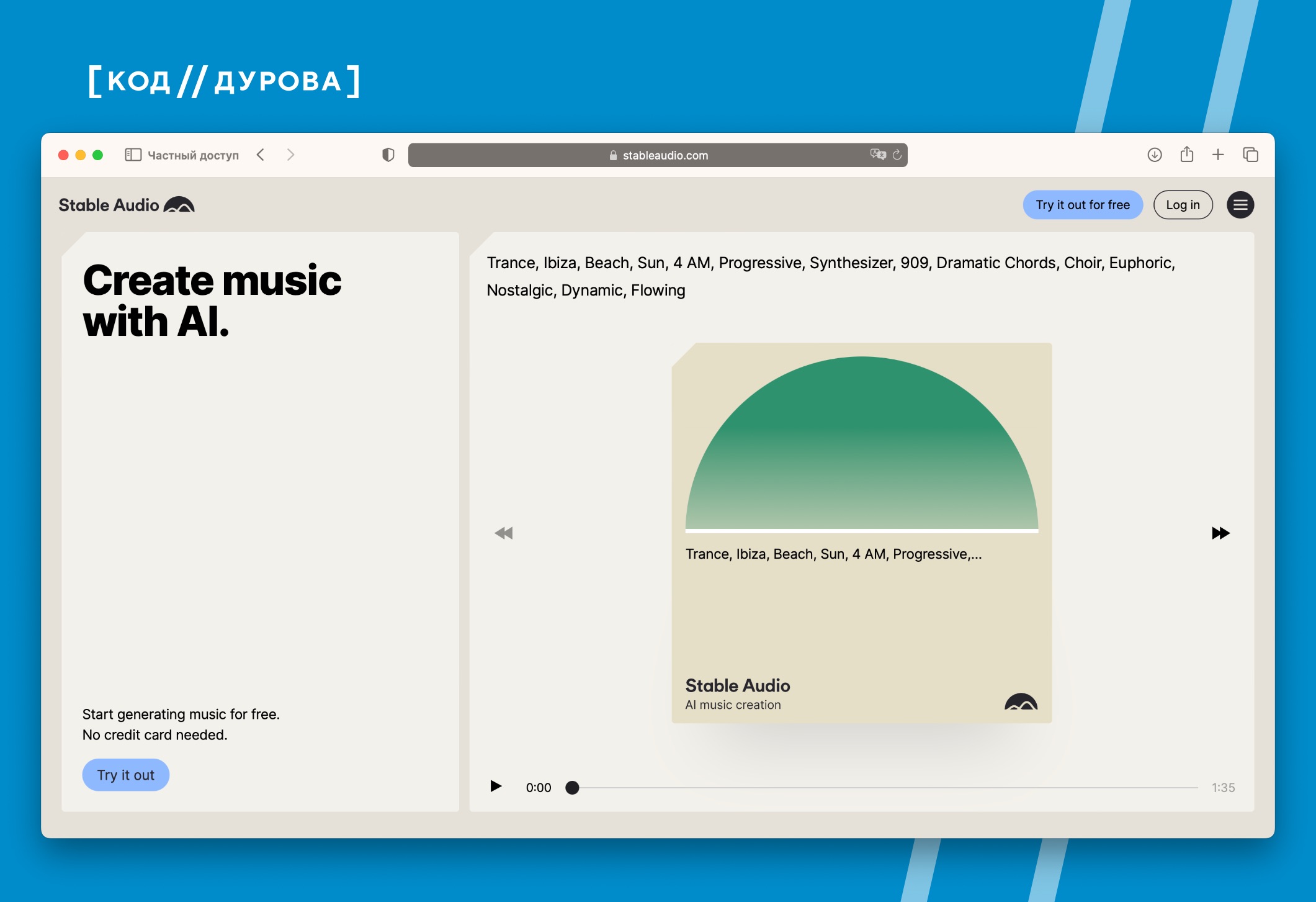This screenshot has width=1316, height=902.
Task: Go forward with the right chevron
Action: [x=290, y=155]
